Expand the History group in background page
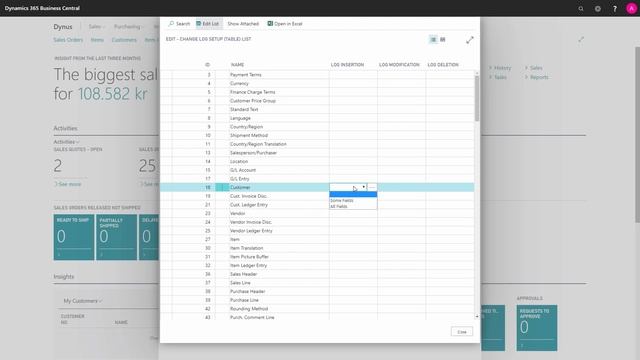Image resolution: width=640 pixels, height=360 pixels. click(500, 68)
